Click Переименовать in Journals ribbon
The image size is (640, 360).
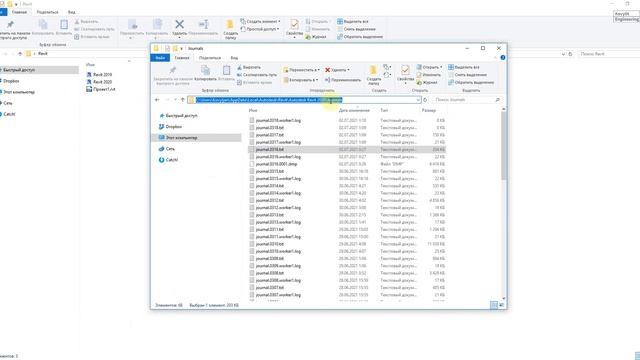pos(343,80)
